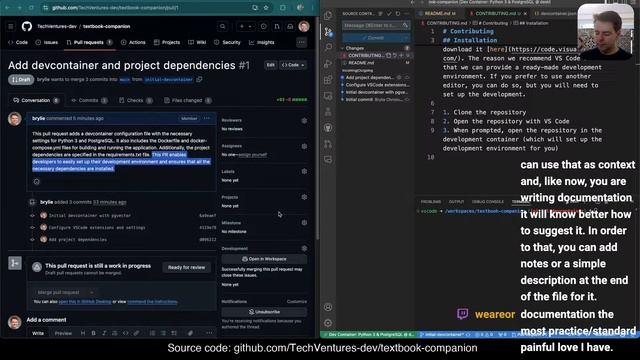Switch to the README.md editor tab
The height and width of the screenshot is (360, 640).
[x=440, y=13]
